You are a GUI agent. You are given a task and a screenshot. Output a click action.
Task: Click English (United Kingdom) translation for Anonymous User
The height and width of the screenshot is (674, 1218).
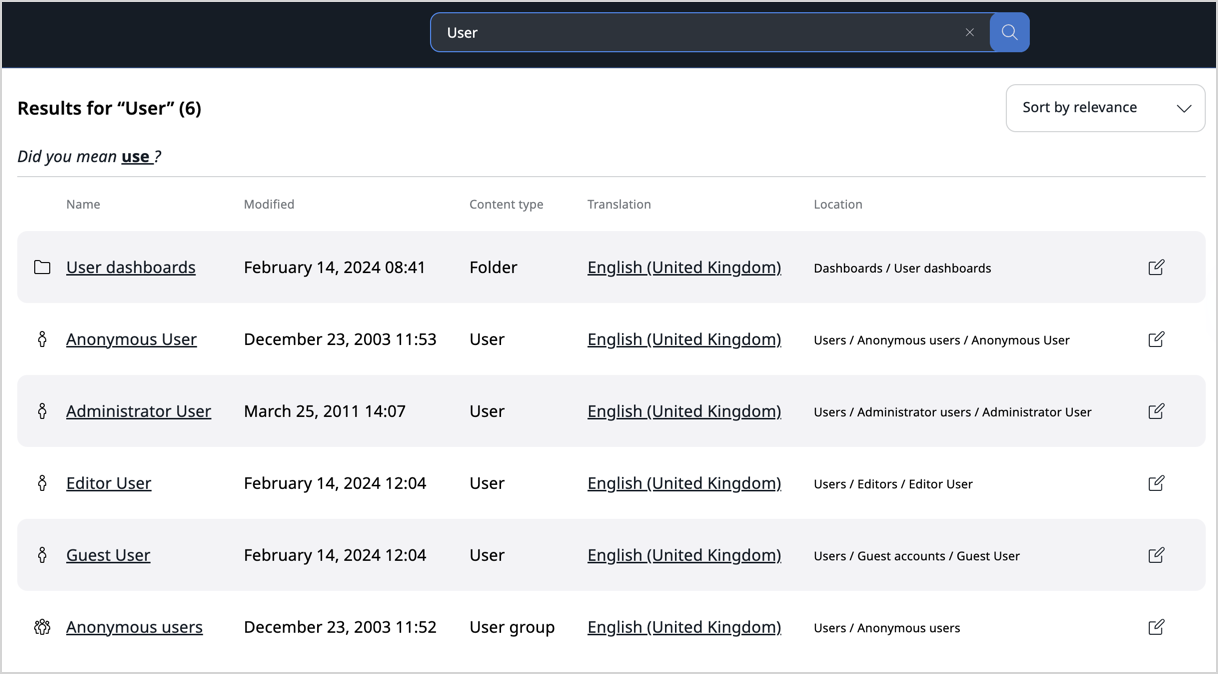[684, 339]
